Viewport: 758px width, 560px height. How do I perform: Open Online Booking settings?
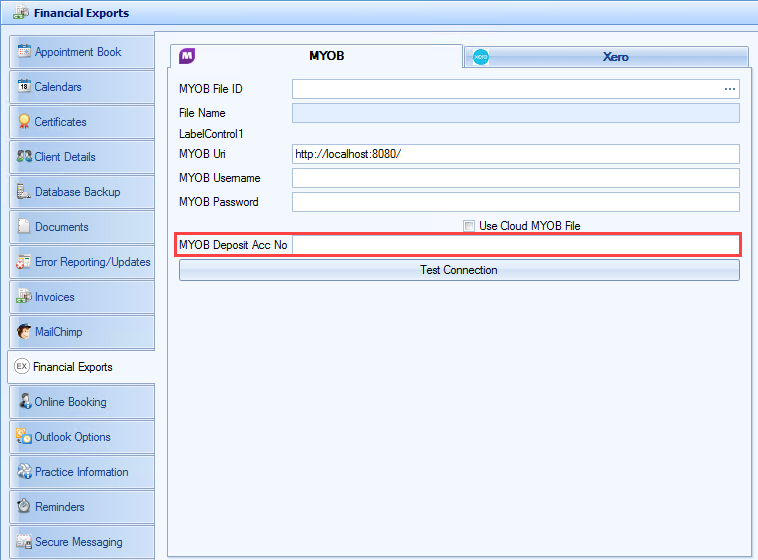click(x=82, y=401)
